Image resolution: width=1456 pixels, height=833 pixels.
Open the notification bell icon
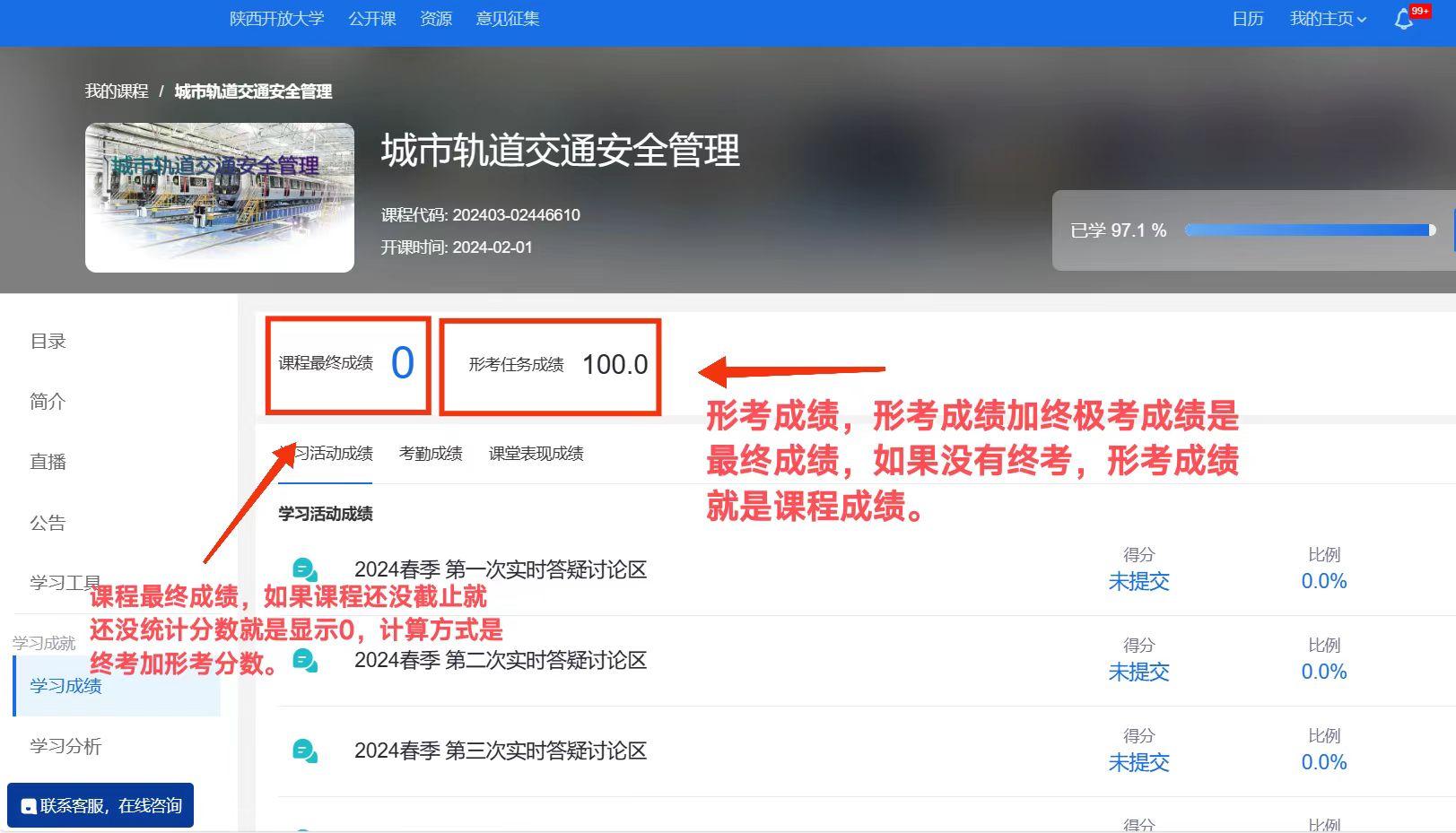click(x=1403, y=20)
